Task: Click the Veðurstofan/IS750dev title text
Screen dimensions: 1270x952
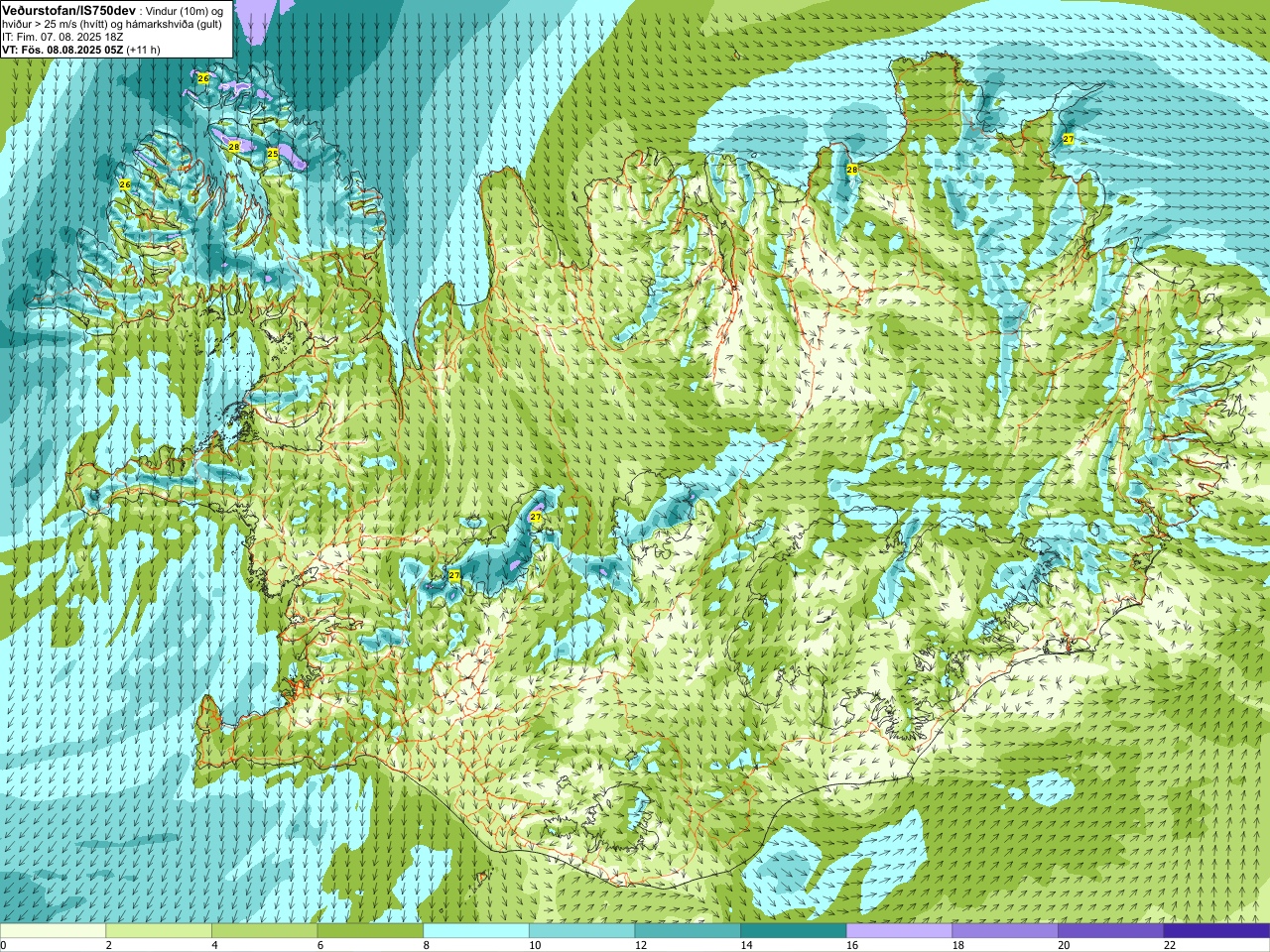Action: click(67, 9)
